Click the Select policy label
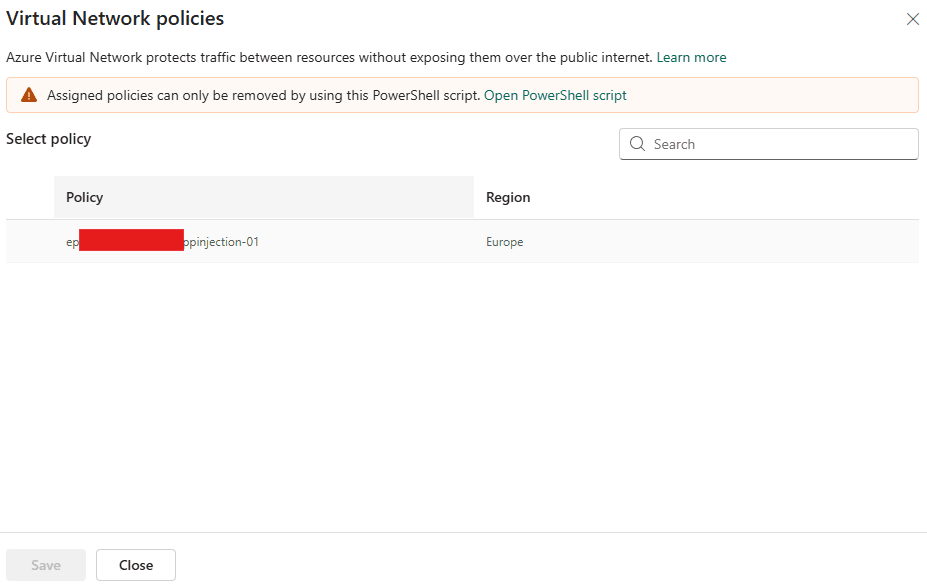Screen dimensions: 927x585 pyautogui.click(x=49, y=139)
